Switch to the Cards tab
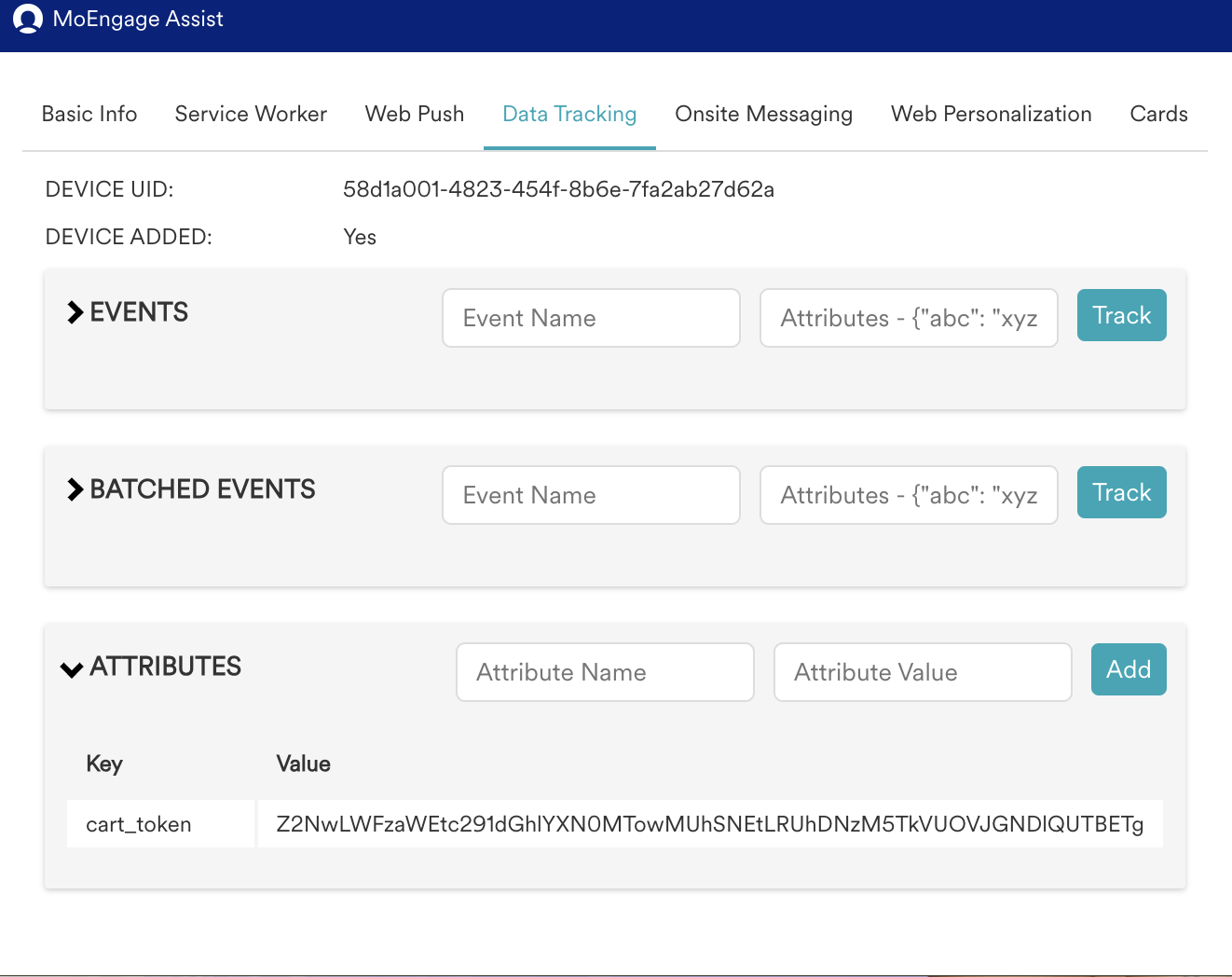This screenshot has width=1232, height=977. [1158, 114]
